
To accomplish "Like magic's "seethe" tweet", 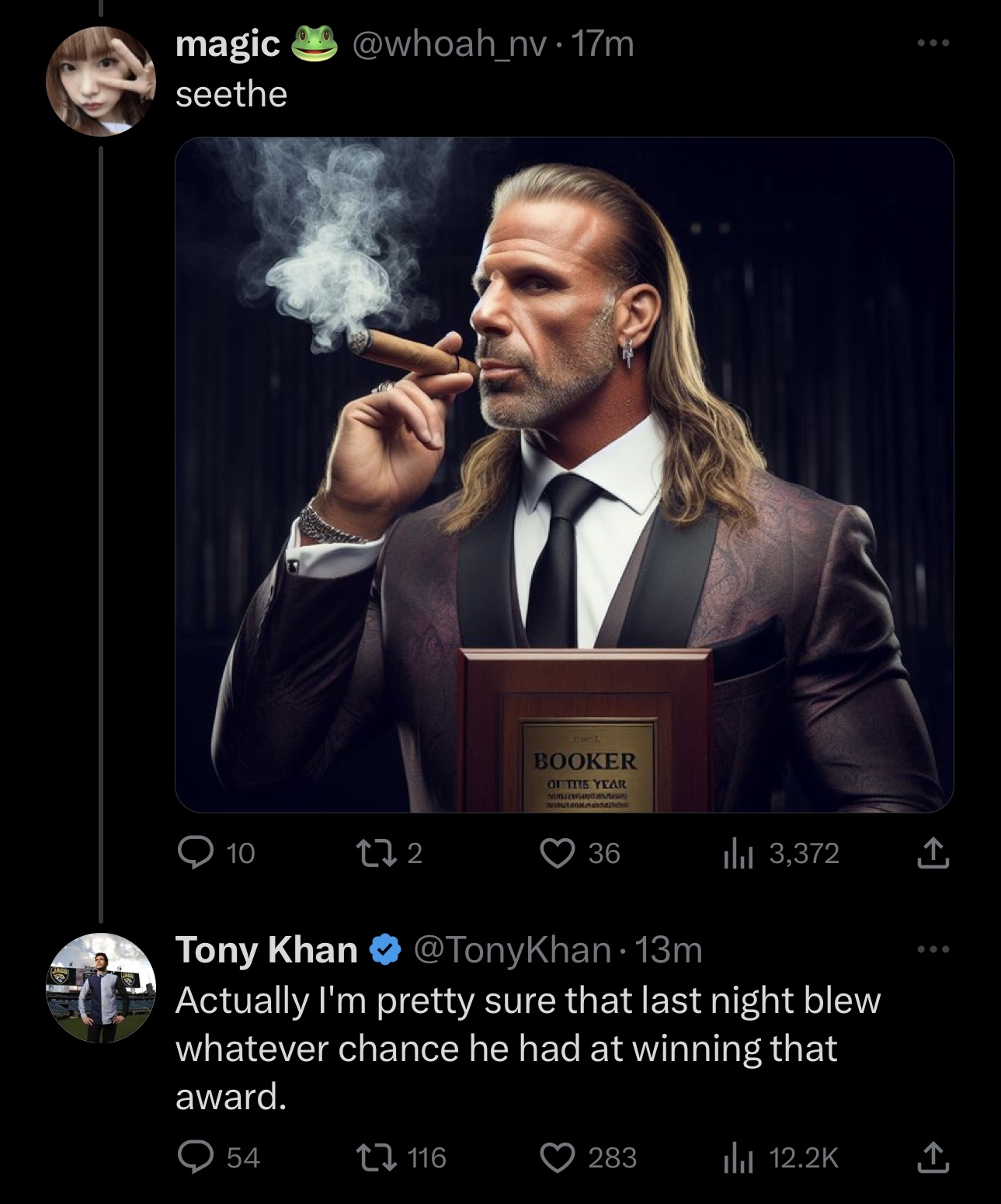I will click(557, 854).
